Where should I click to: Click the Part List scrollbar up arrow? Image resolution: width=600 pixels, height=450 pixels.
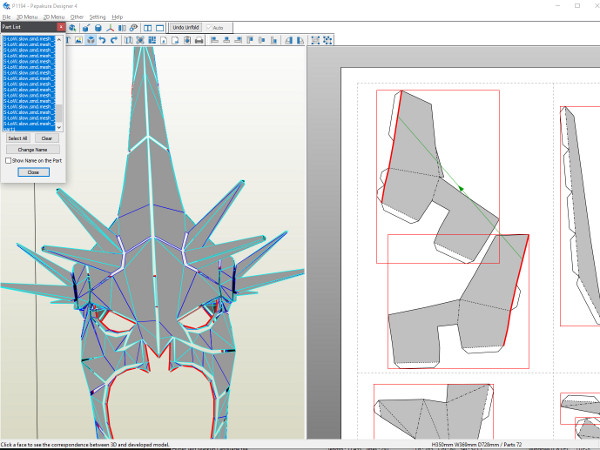point(59,39)
